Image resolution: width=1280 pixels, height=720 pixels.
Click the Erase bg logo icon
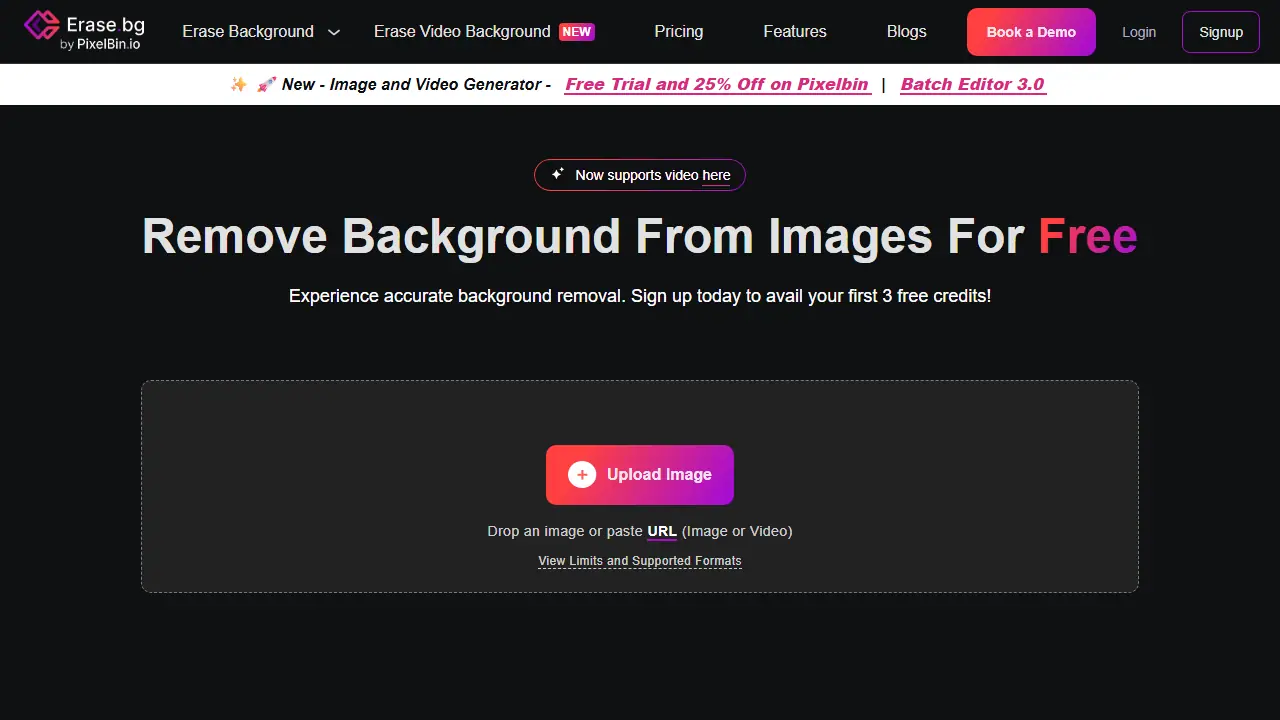click(x=41, y=26)
